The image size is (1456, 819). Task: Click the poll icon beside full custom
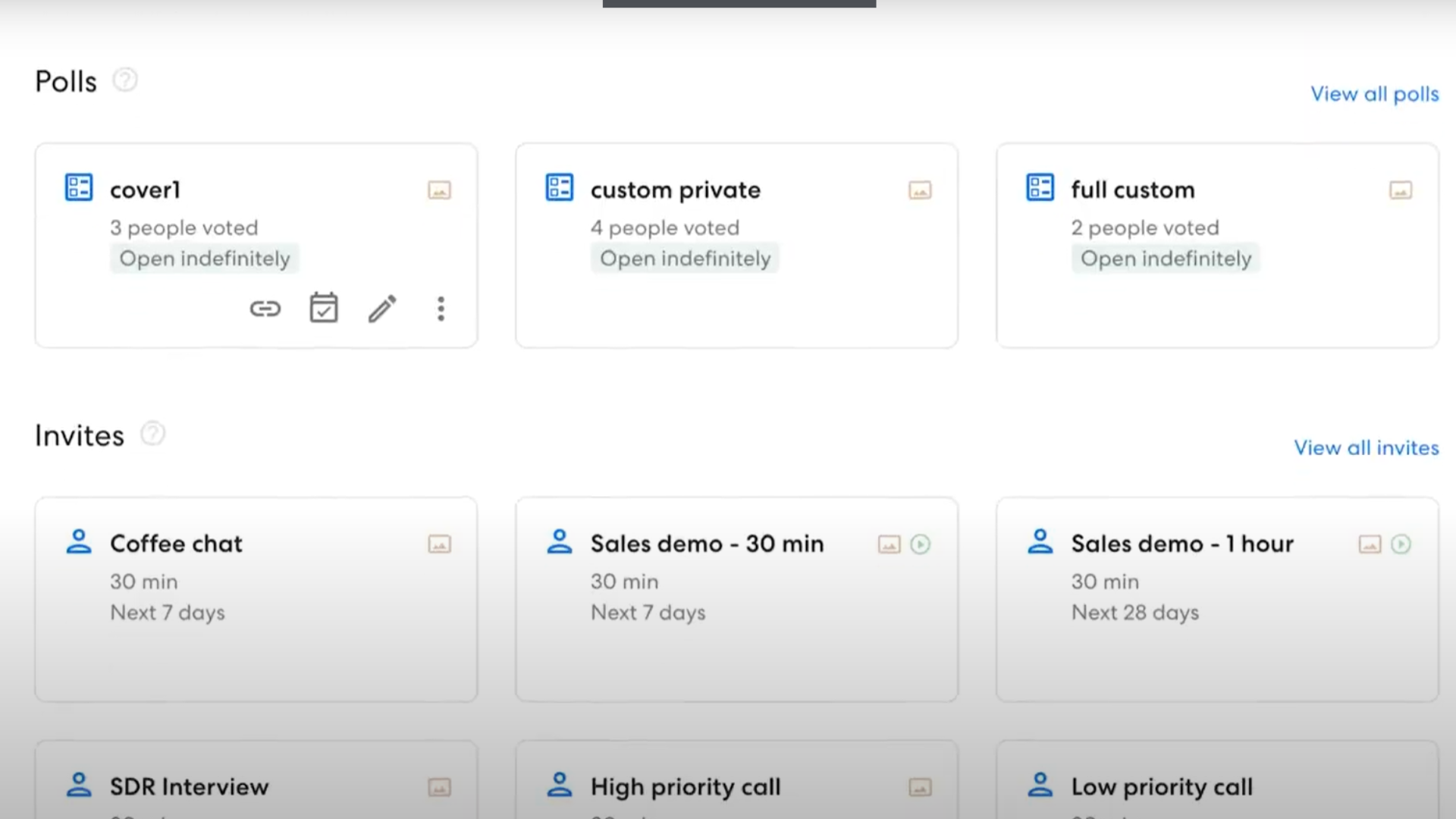pos(1040,187)
